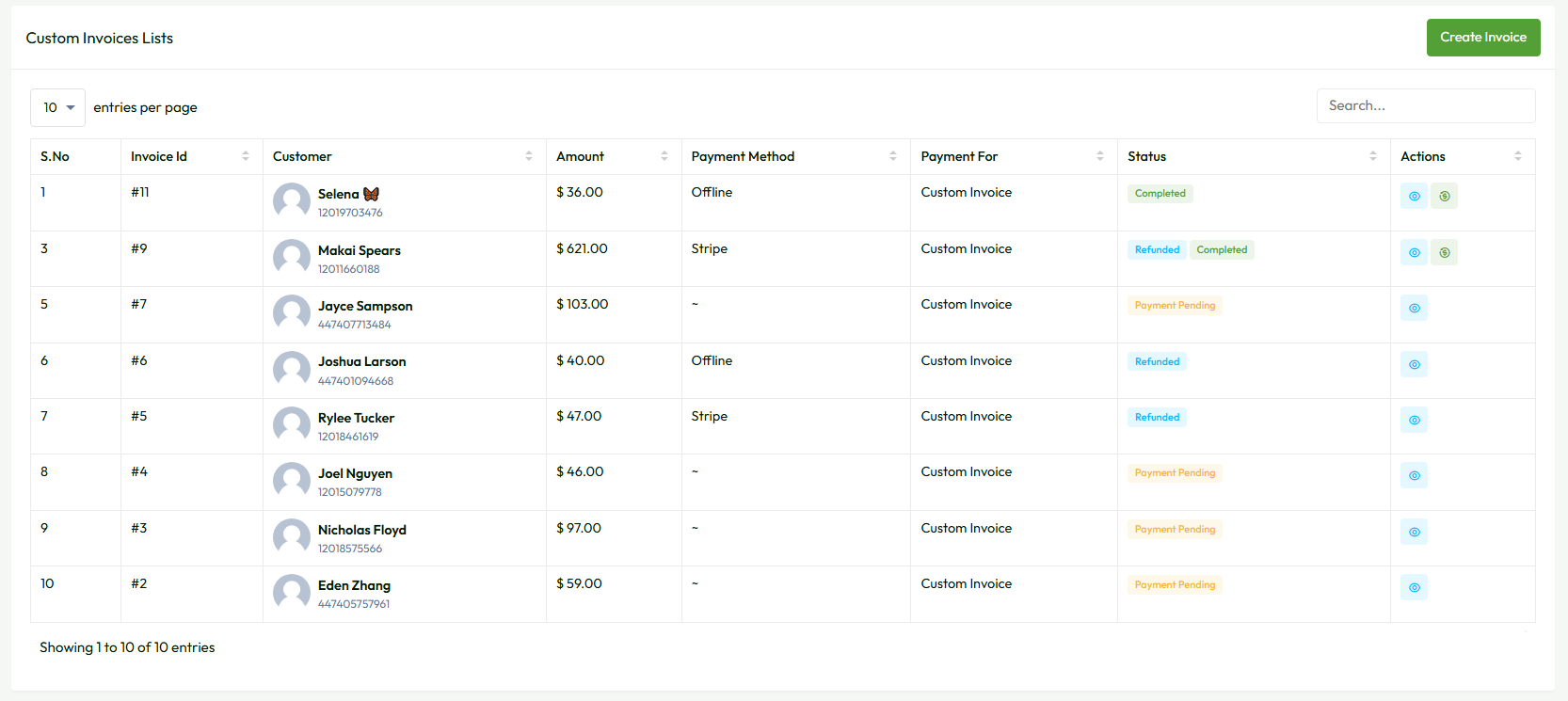Viewport: 1568px width, 701px height.
Task: Click Payment Pending badge for Nicholas Floyd
Action: click(1175, 529)
